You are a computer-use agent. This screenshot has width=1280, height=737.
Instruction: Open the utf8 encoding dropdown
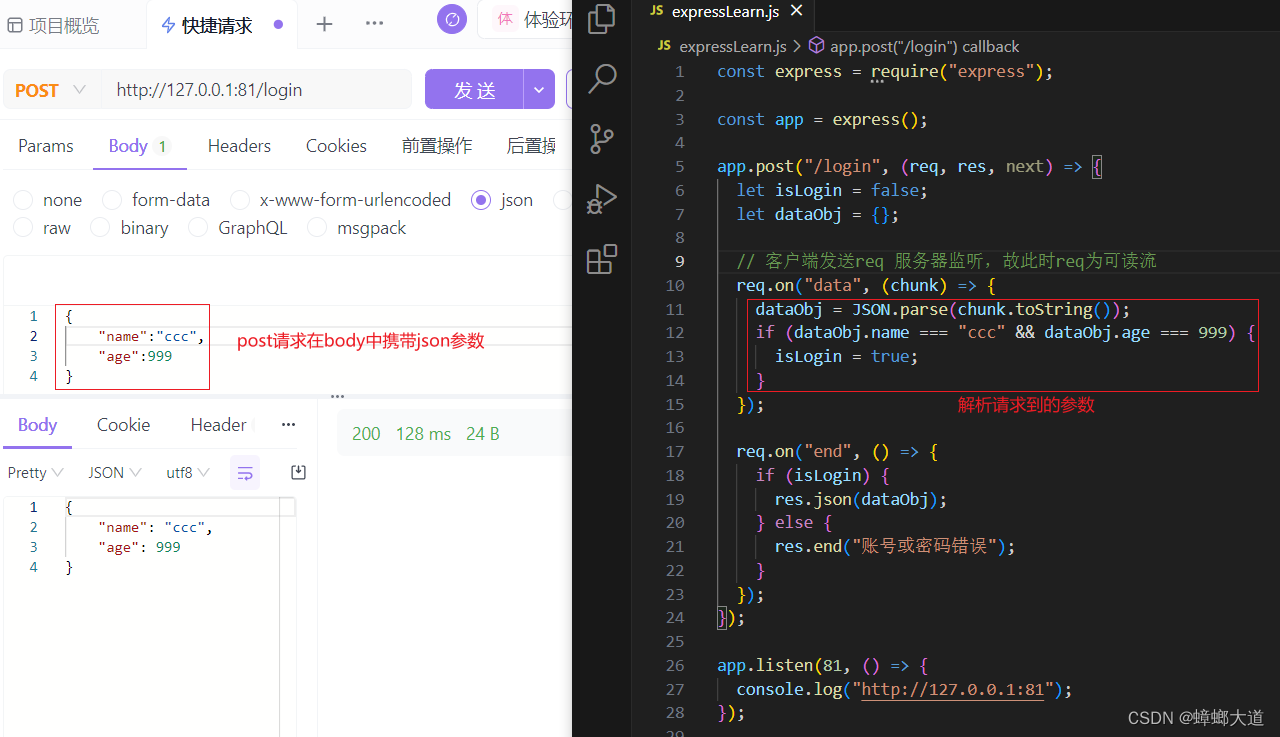click(x=187, y=472)
